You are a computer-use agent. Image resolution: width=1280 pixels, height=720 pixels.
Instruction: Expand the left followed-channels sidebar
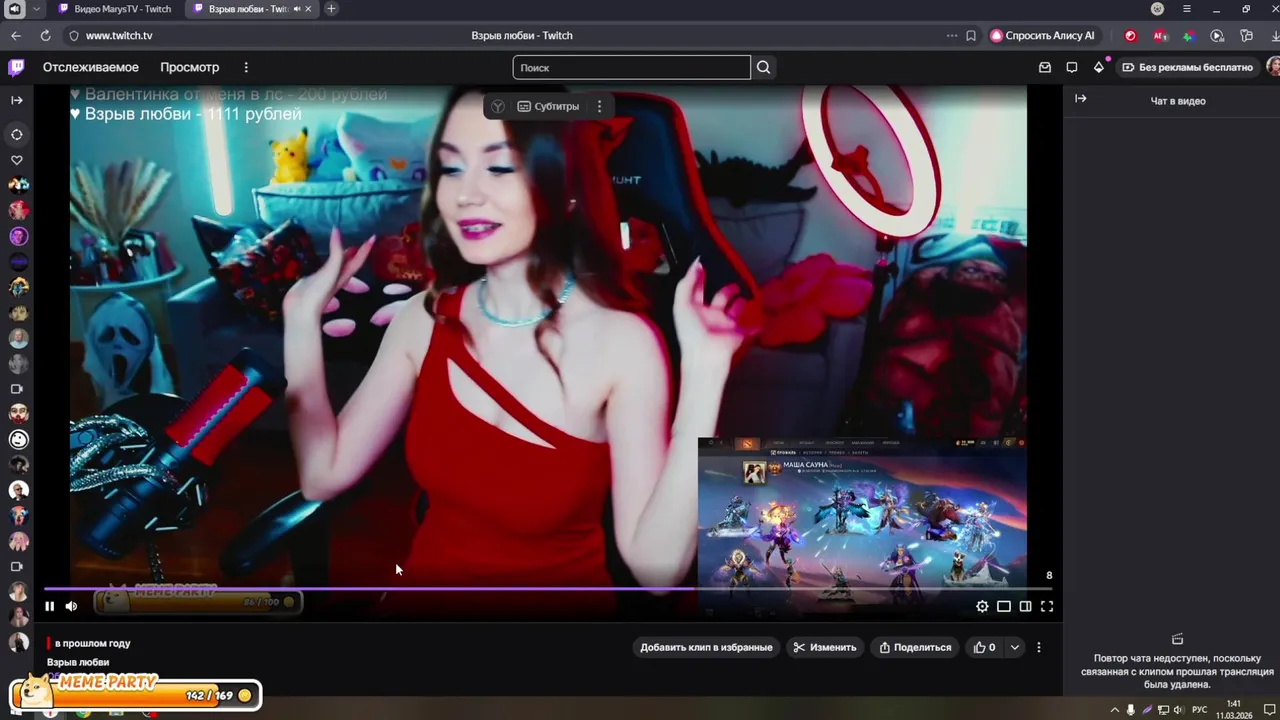click(17, 100)
